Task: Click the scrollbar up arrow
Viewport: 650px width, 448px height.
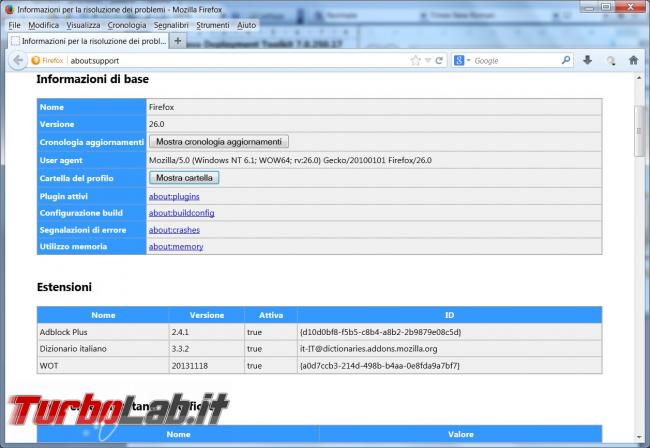Action: (639, 78)
